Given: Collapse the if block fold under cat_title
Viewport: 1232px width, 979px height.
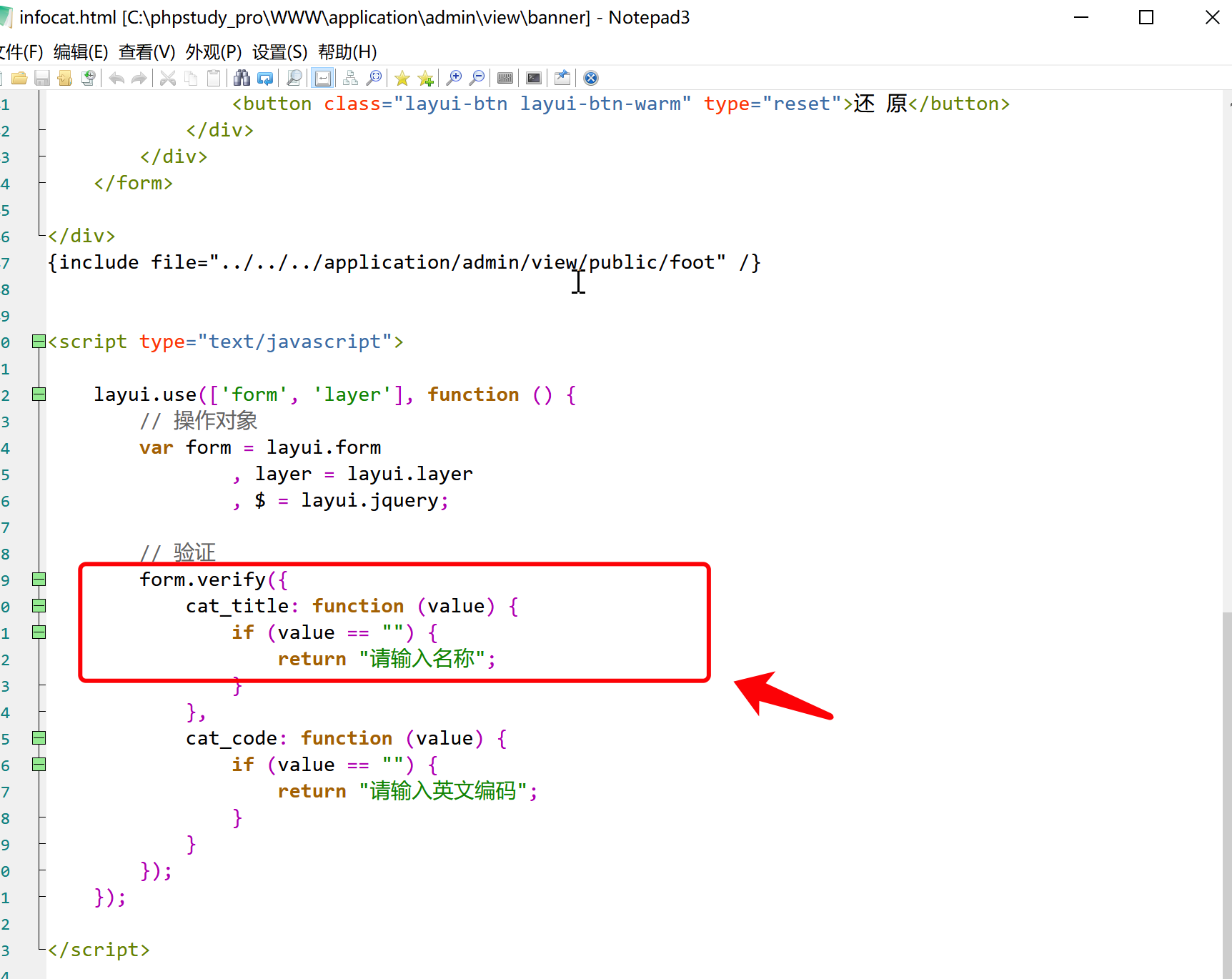Looking at the screenshot, I should coord(39,632).
